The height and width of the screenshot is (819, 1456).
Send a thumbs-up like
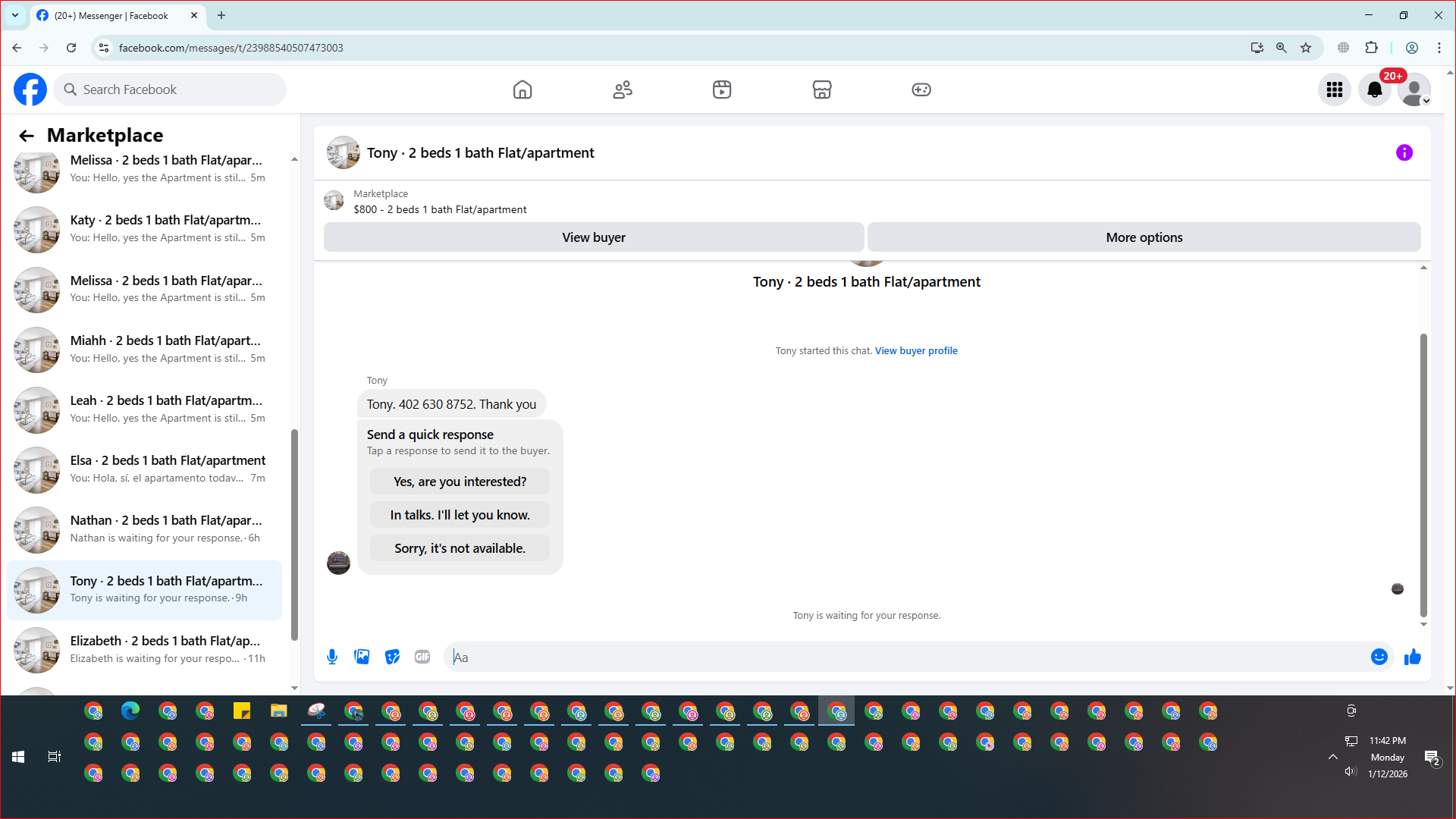tap(1412, 657)
